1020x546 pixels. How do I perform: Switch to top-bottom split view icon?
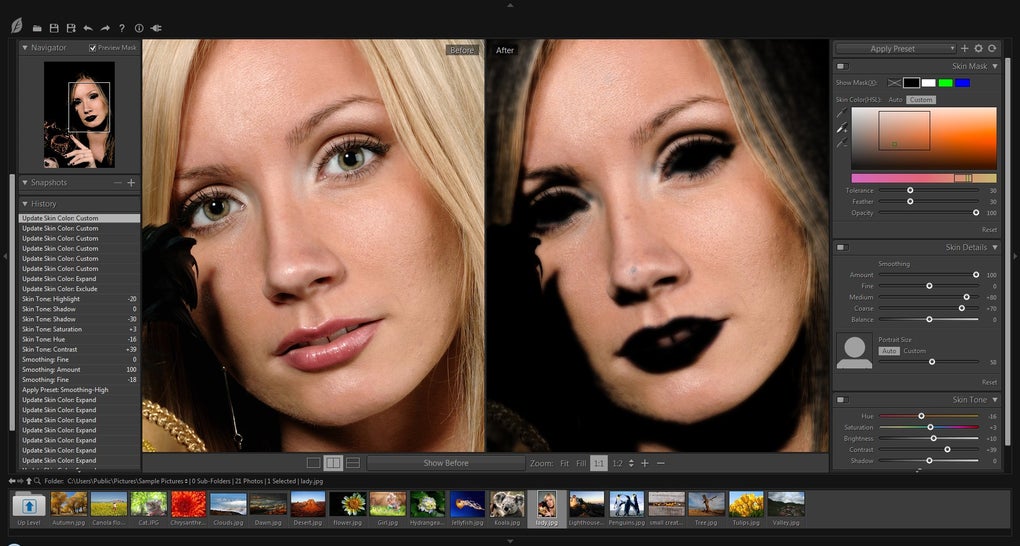point(353,463)
